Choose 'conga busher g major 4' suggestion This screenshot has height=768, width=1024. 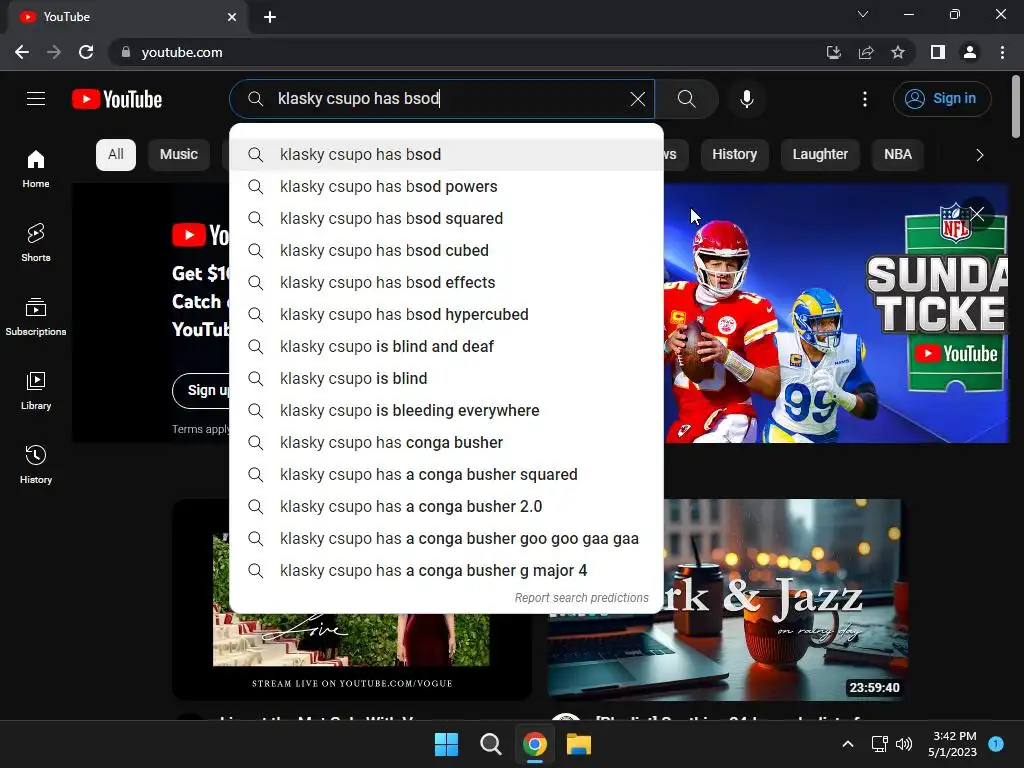pos(447,571)
